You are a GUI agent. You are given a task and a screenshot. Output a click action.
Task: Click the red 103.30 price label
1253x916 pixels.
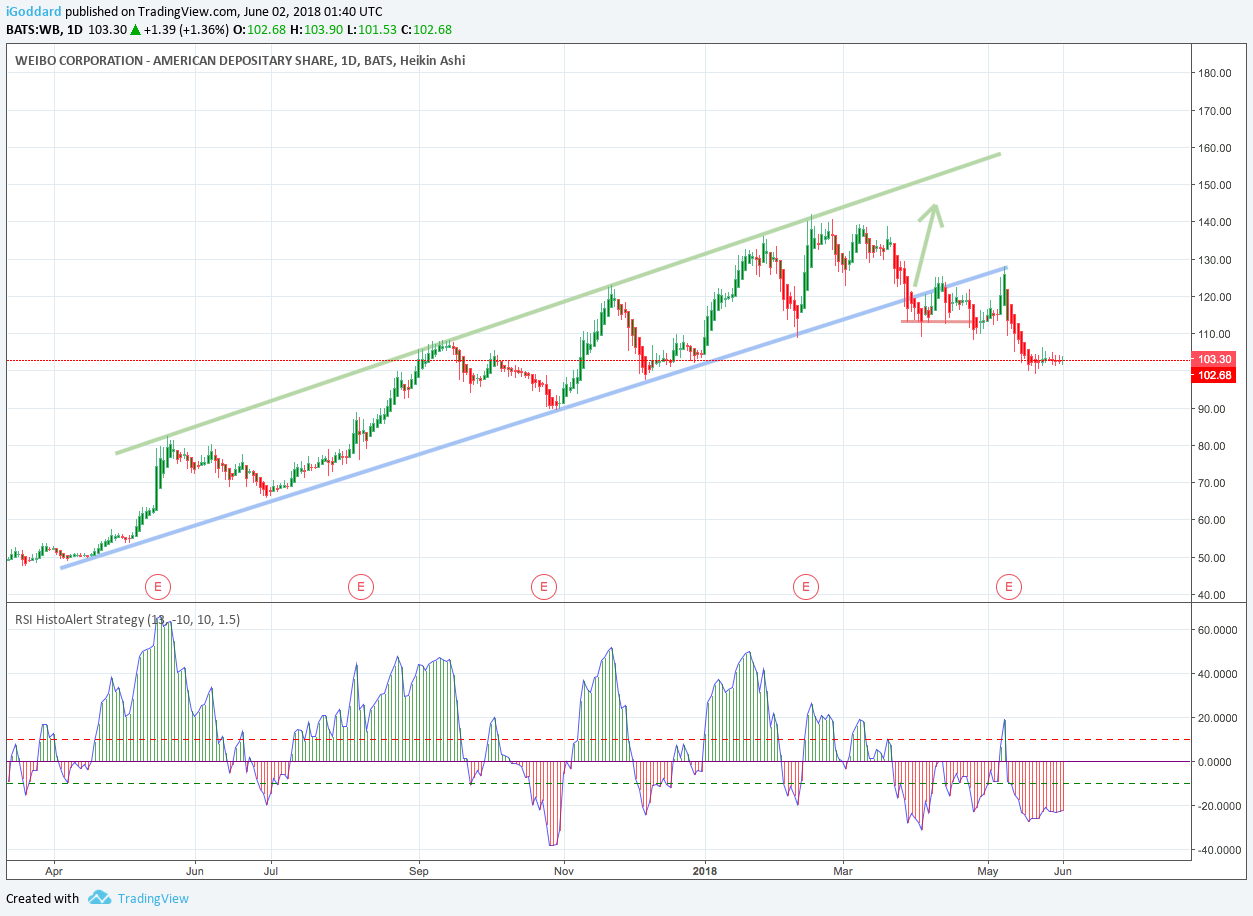(x=1215, y=359)
